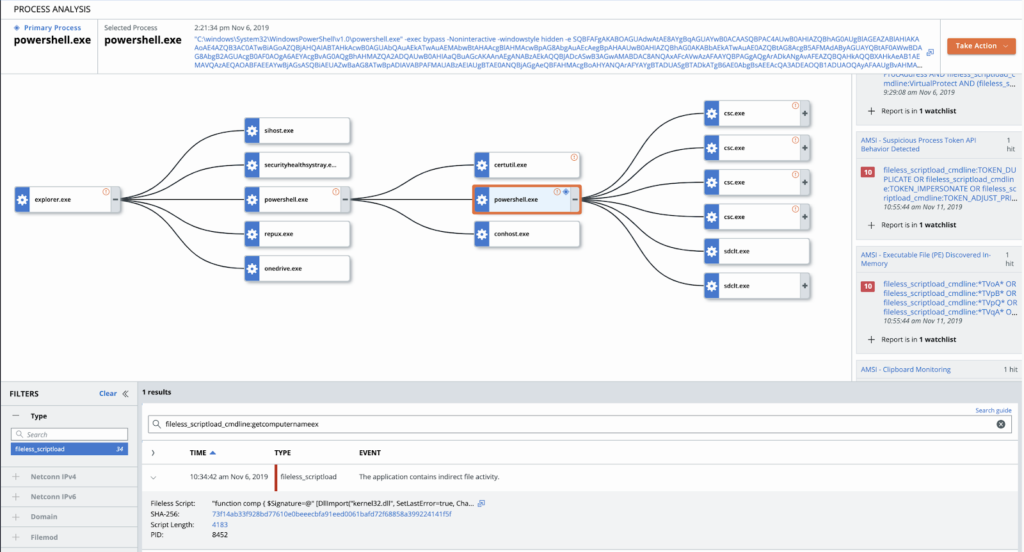Open AMSI Executable File (PE) Discovered In-Memory report

click(925, 259)
